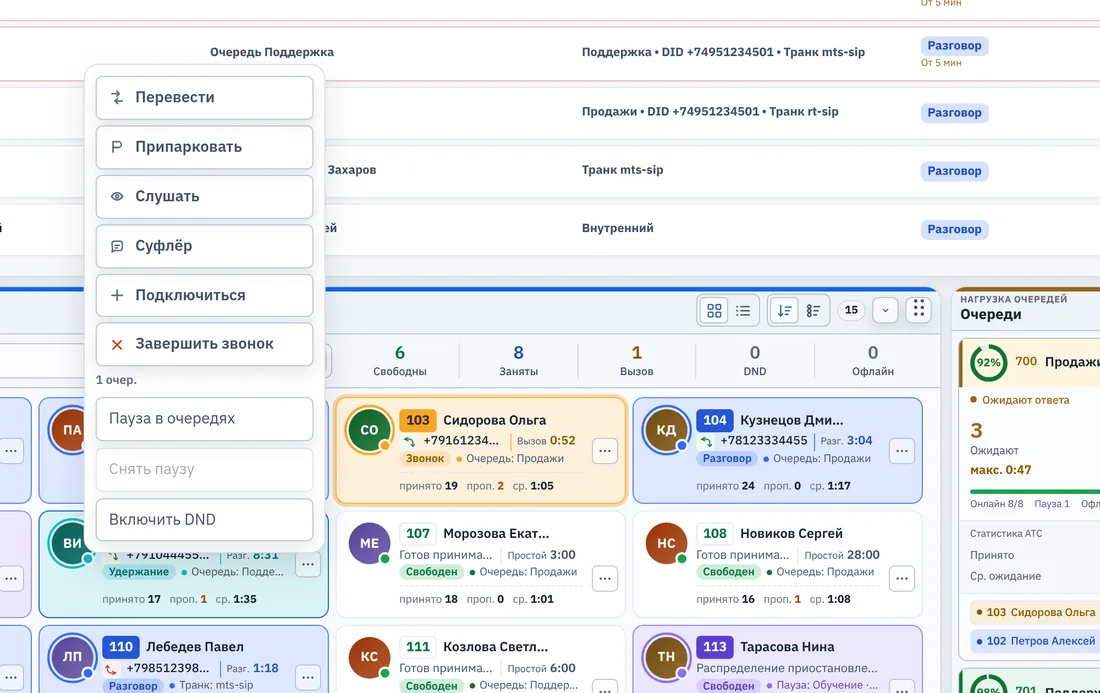Choose Припарковать in the call menu
The image size is (1100, 693).
[x=204, y=147]
